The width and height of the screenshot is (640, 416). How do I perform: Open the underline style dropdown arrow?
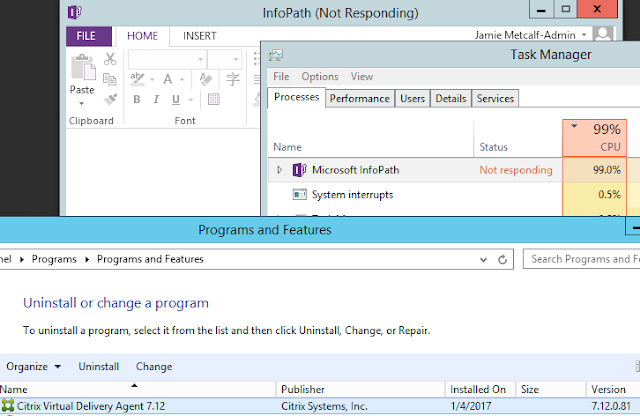191,100
